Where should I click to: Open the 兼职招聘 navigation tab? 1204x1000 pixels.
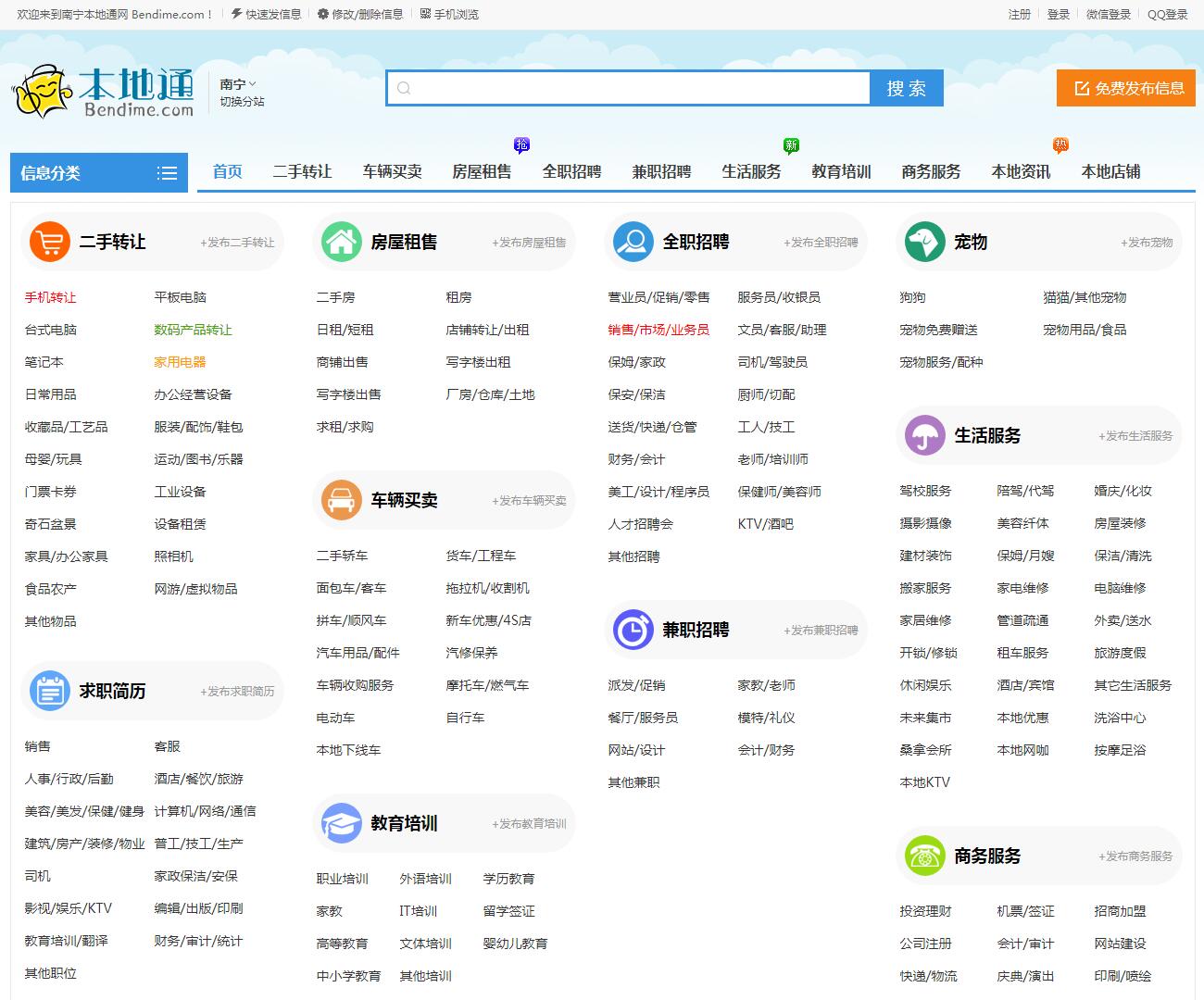(661, 172)
